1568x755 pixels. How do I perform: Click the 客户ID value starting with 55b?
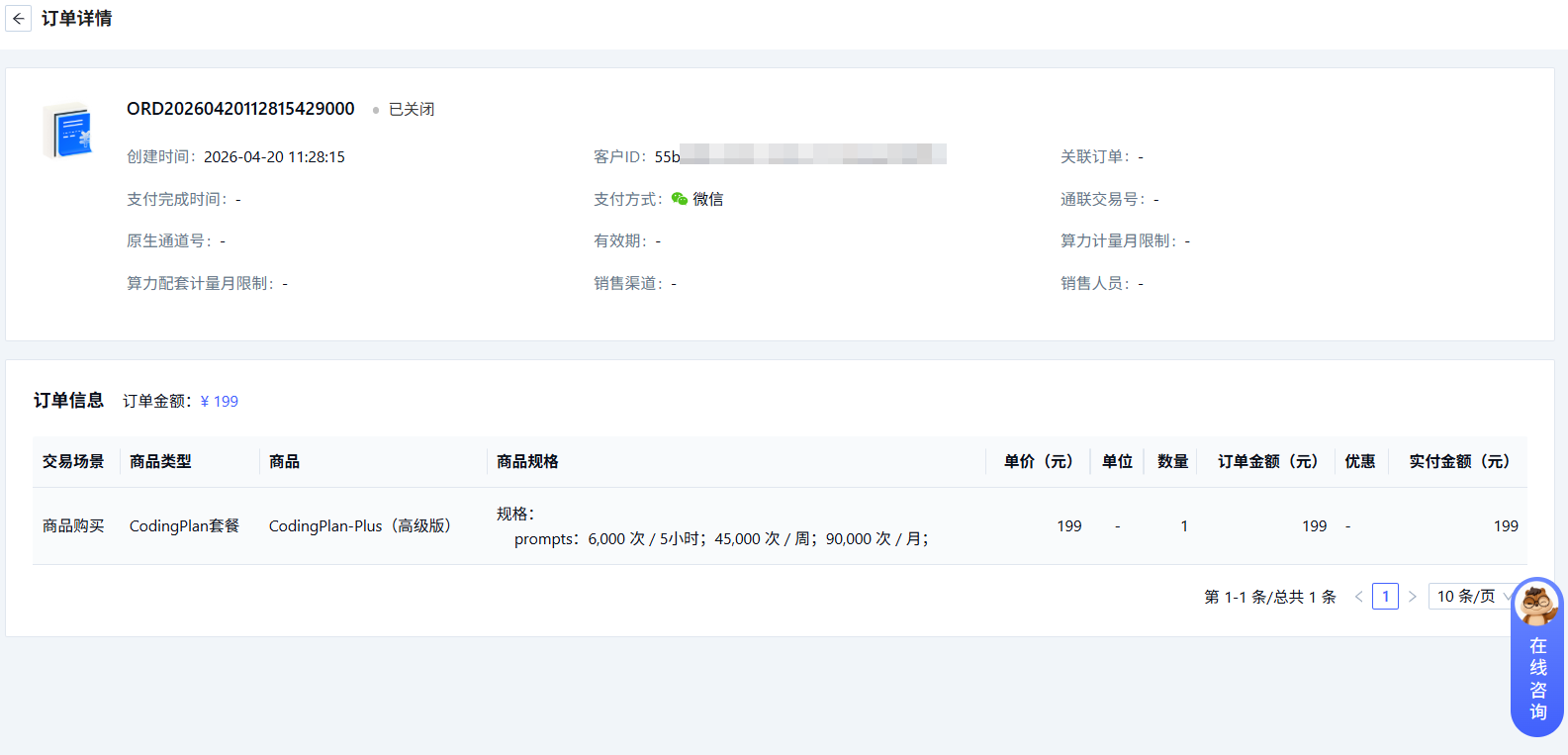tap(800, 155)
